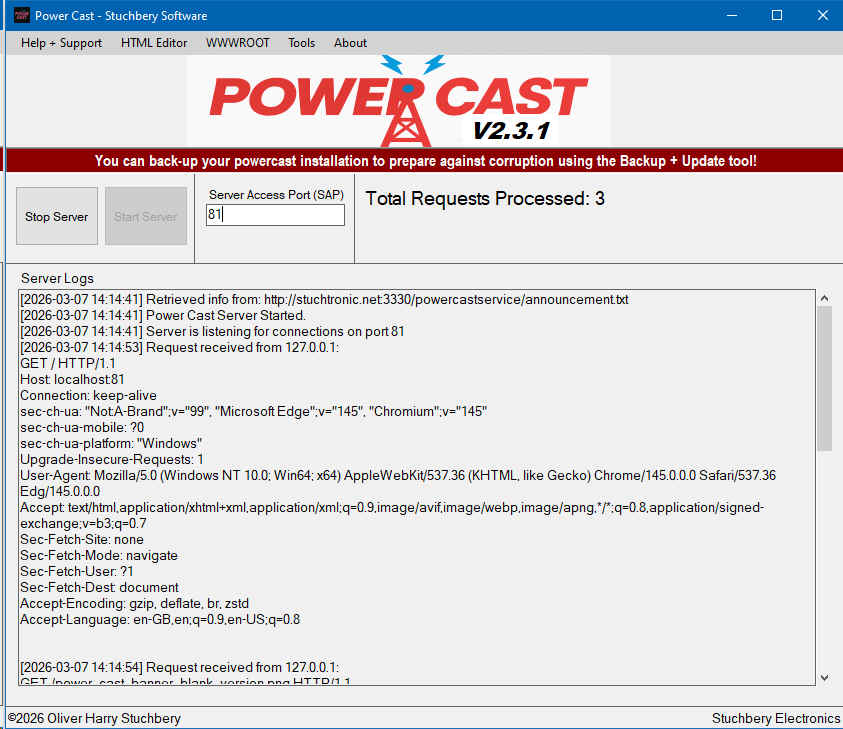The image size is (843, 729).
Task: Click the Power Cast V2.3.1 banner logo
Action: tap(398, 101)
